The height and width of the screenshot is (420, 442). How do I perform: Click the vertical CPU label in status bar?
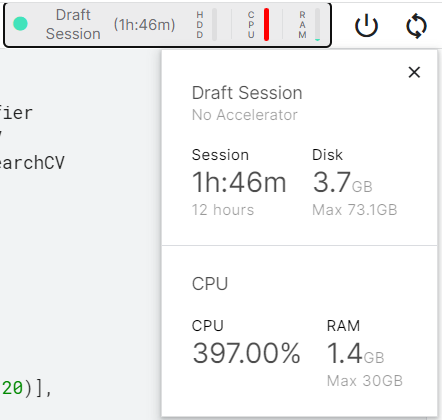tap(251, 25)
